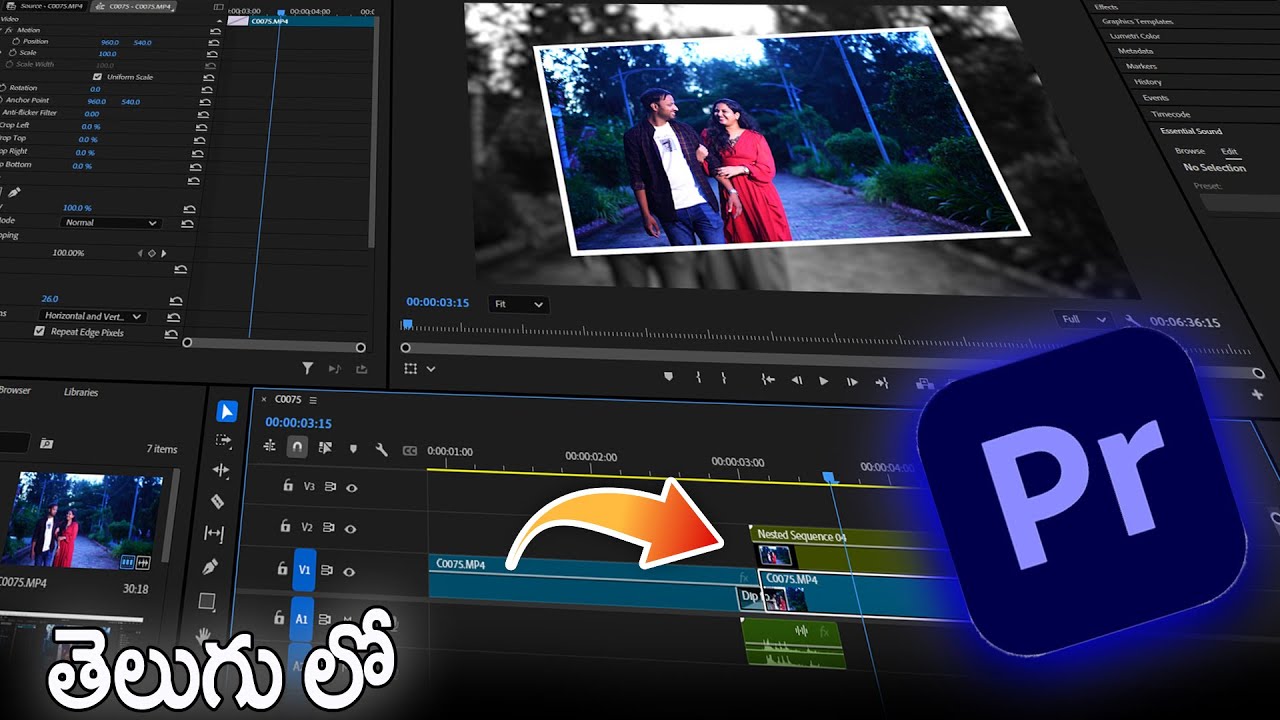Open the Essential Sound Browse tab
The height and width of the screenshot is (720, 1280).
[1189, 150]
